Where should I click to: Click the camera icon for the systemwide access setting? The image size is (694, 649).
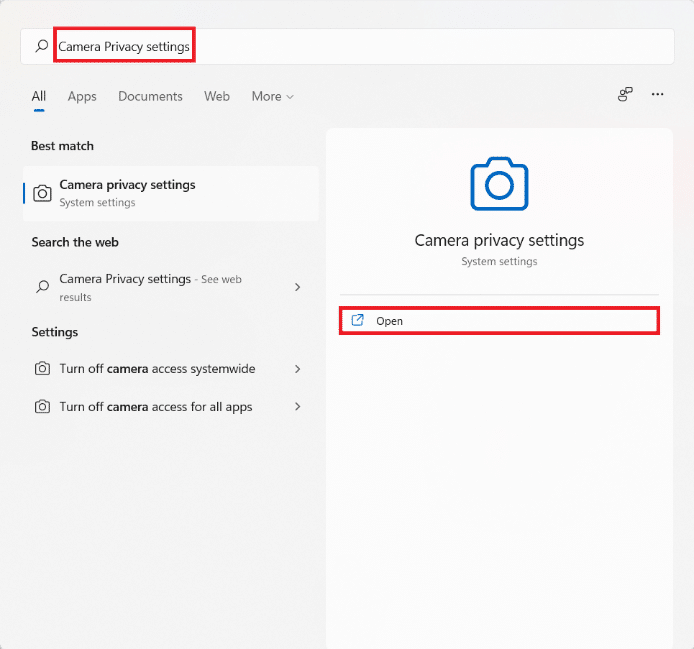[42, 369]
